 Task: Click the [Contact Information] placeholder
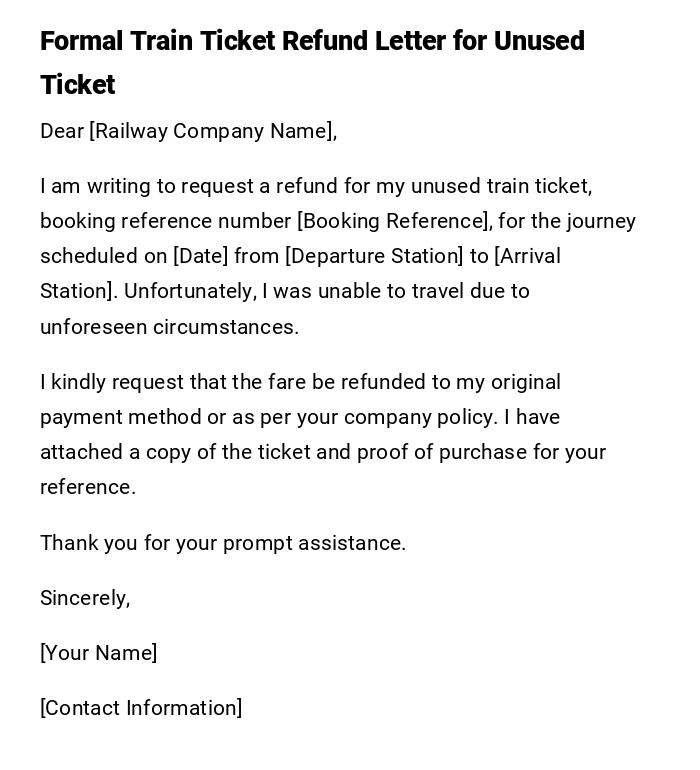click(x=141, y=708)
